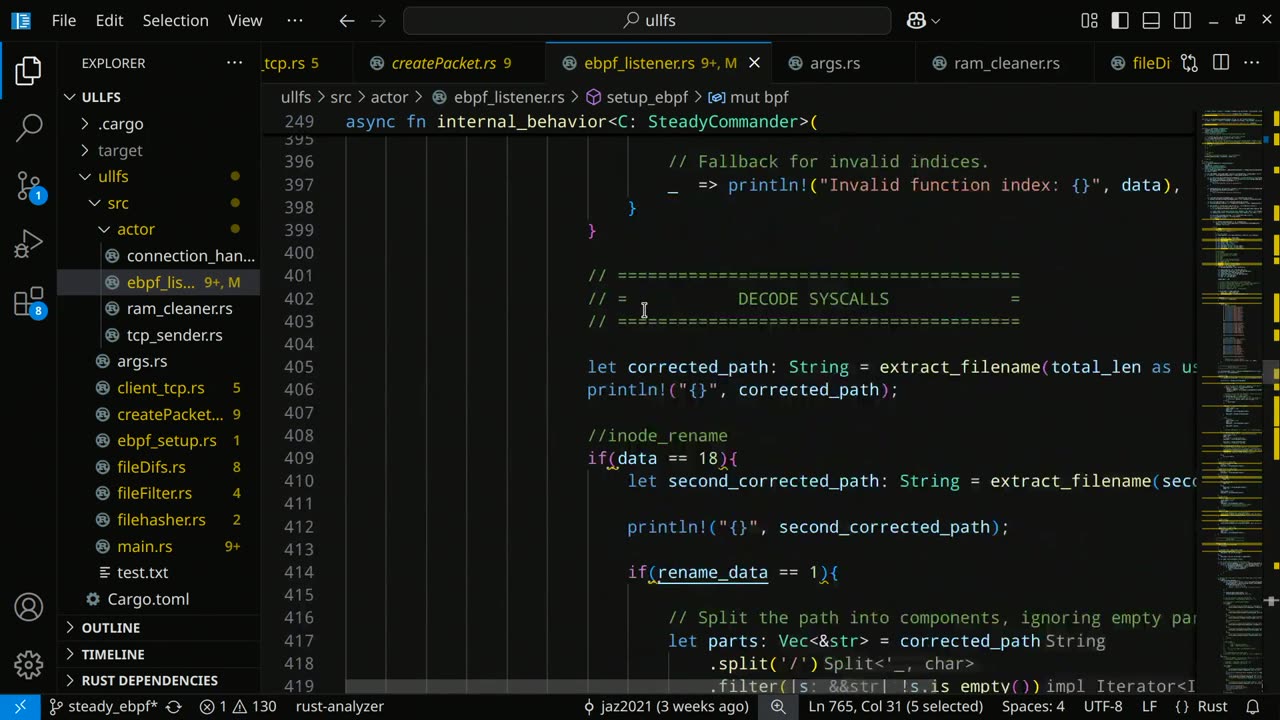Change the UTF-8 file encoding
1280x720 pixels.
1103,706
